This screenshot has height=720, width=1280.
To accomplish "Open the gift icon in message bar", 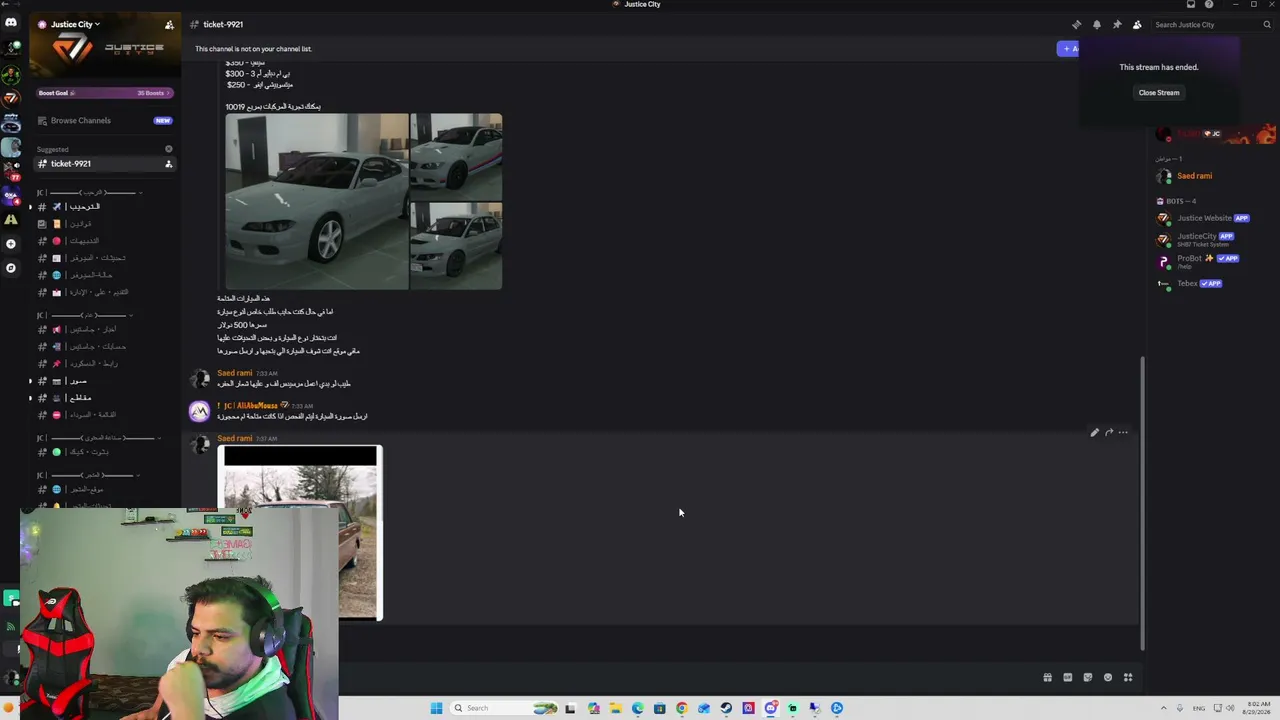I will point(1047,677).
